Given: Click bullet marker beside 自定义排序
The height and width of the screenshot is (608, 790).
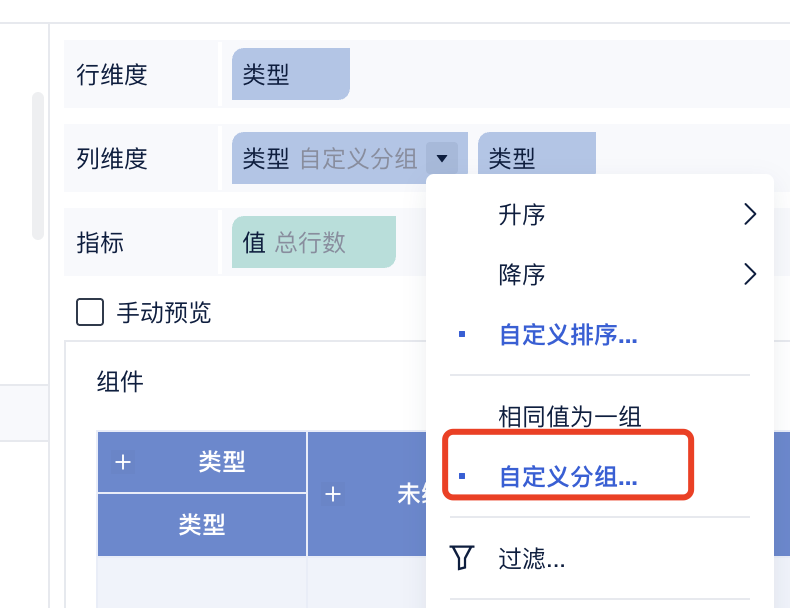Looking at the screenshot, I should (462, 334).
